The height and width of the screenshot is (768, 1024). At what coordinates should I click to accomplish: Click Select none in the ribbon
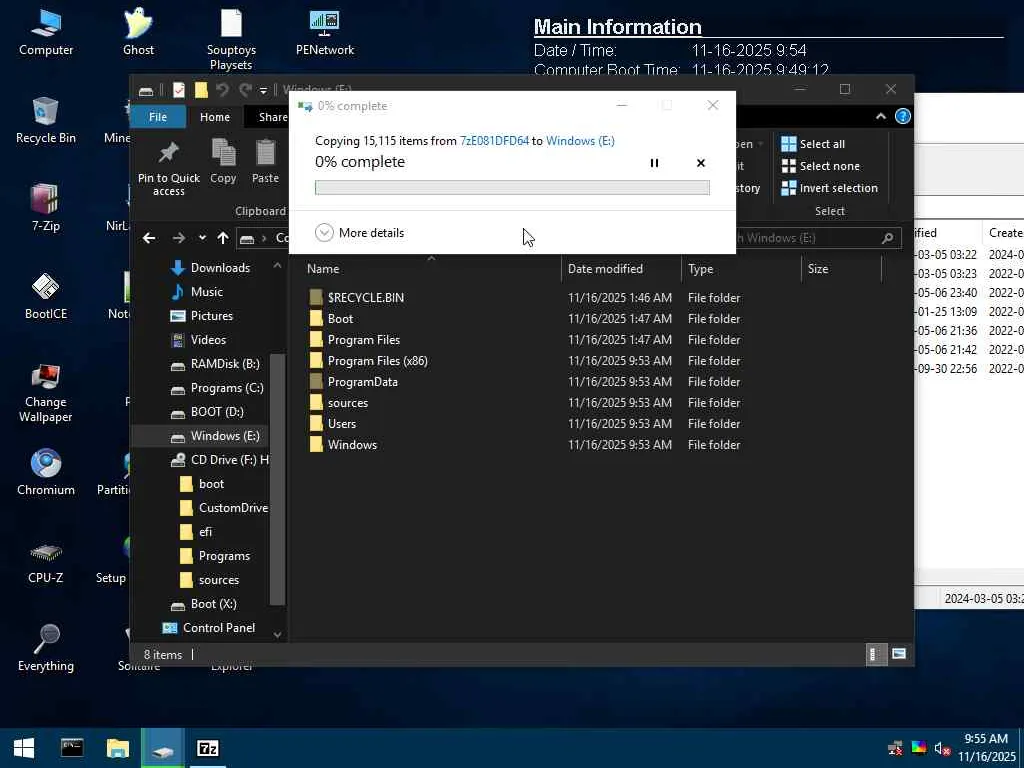[x=821, y=166]
